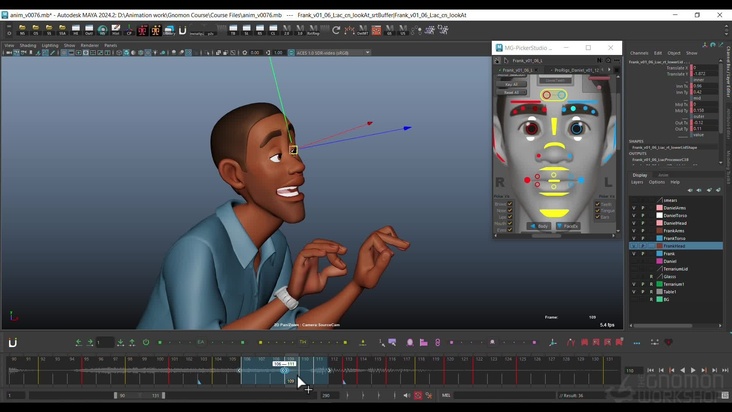This screenshot has height=412, width=732.
Task: Select the right eye red picker control
Action: pos(531,128)
